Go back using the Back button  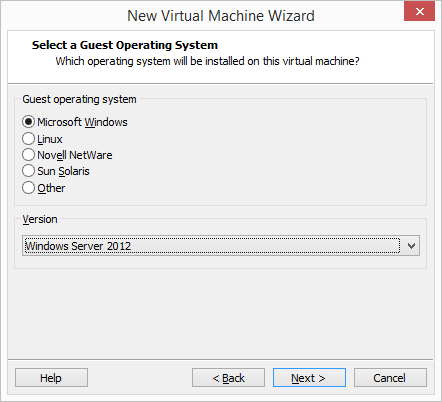click(228, 378)
